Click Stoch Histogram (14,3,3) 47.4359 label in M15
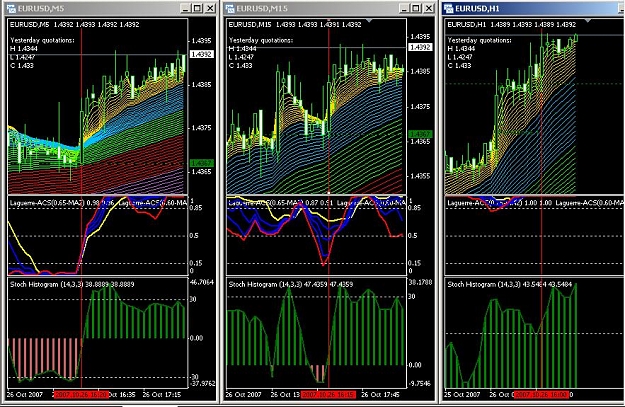Screen dimensions: 625x407 pyautogui.click(x=291, y=284)
